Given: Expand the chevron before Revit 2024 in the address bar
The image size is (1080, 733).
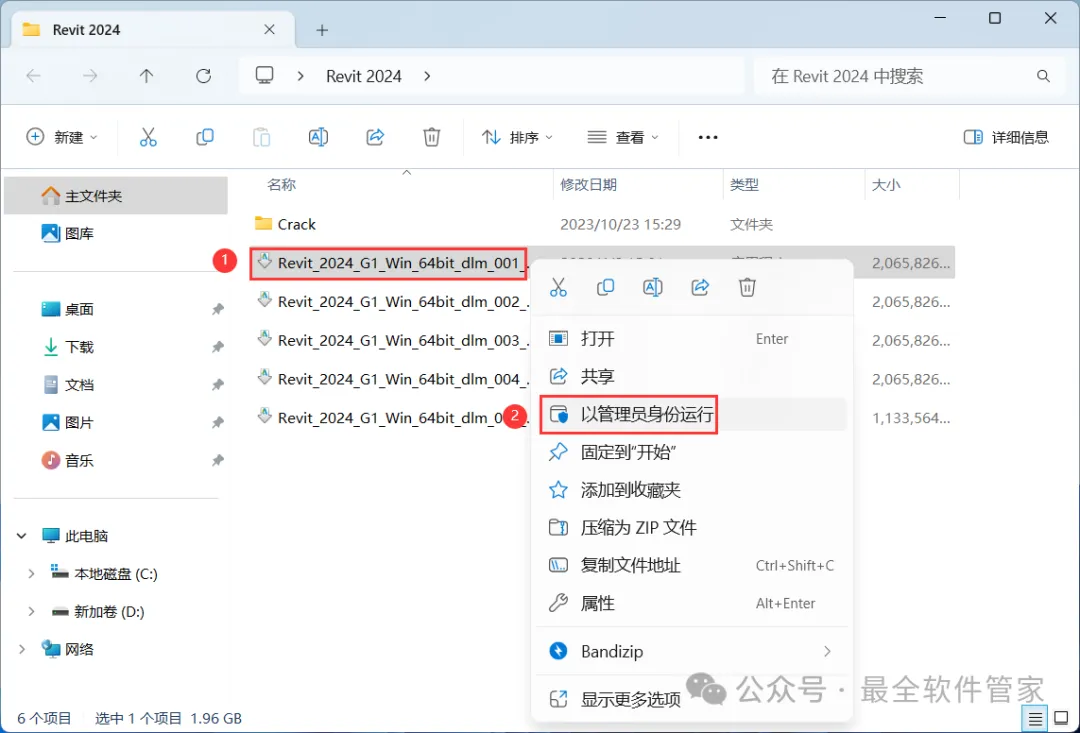Looking at the screenshot, I should [x=300, y=76].
